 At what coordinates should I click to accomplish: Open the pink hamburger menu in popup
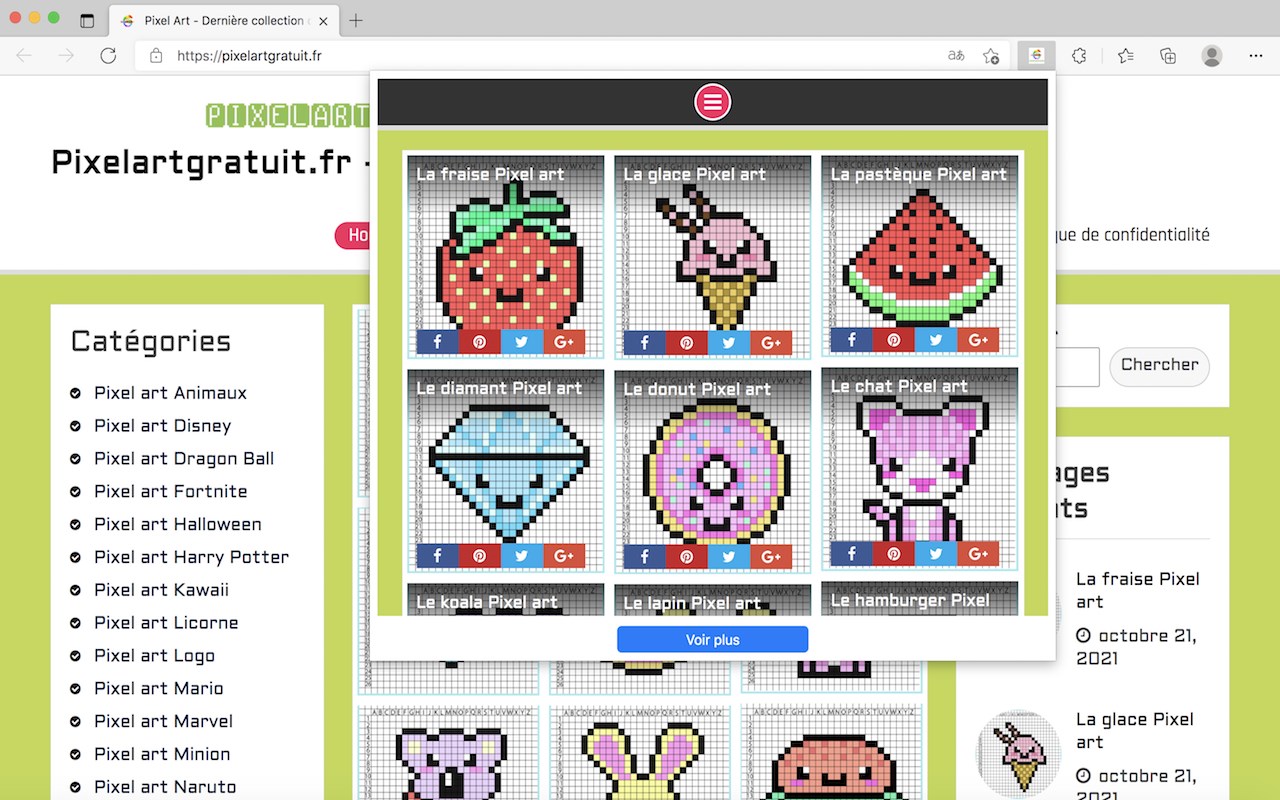pyautogui.click(x=713, y=102)
